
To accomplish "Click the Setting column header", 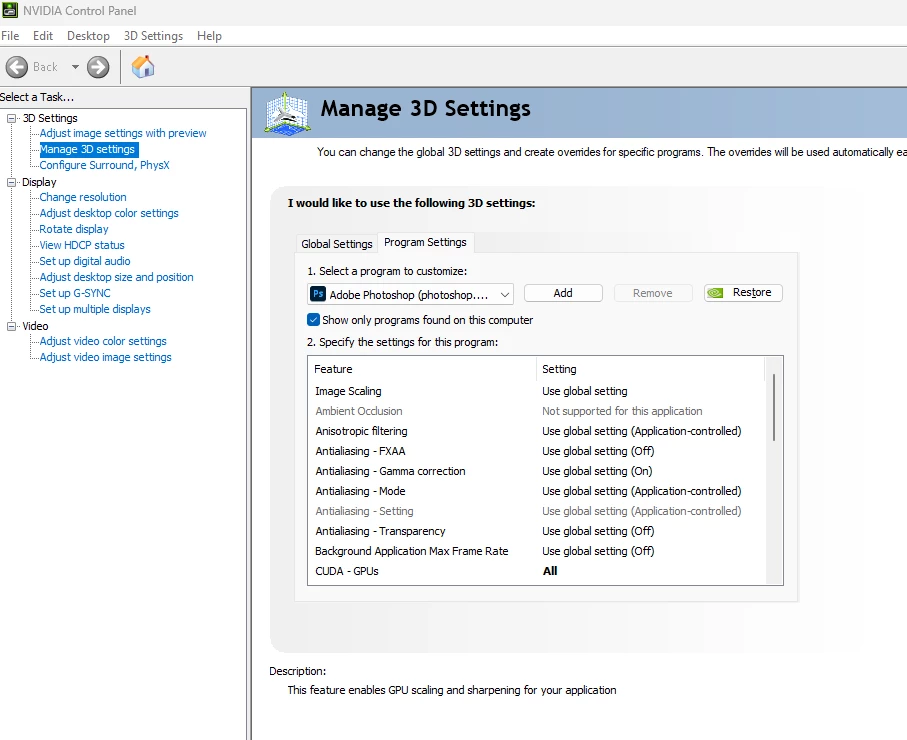I will [x=650, y=369].
